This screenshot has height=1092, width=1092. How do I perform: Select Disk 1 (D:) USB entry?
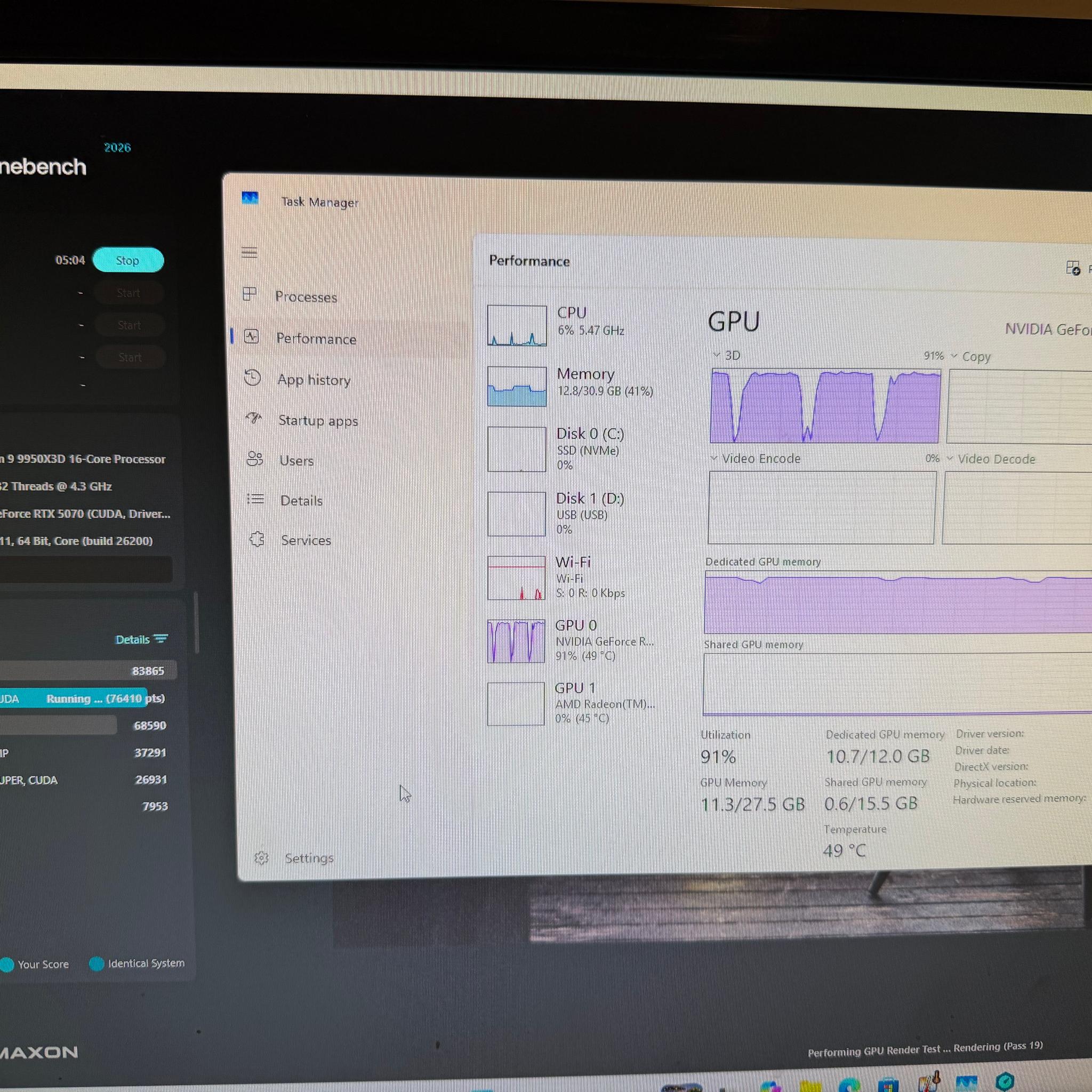click(x=572, y=514)
